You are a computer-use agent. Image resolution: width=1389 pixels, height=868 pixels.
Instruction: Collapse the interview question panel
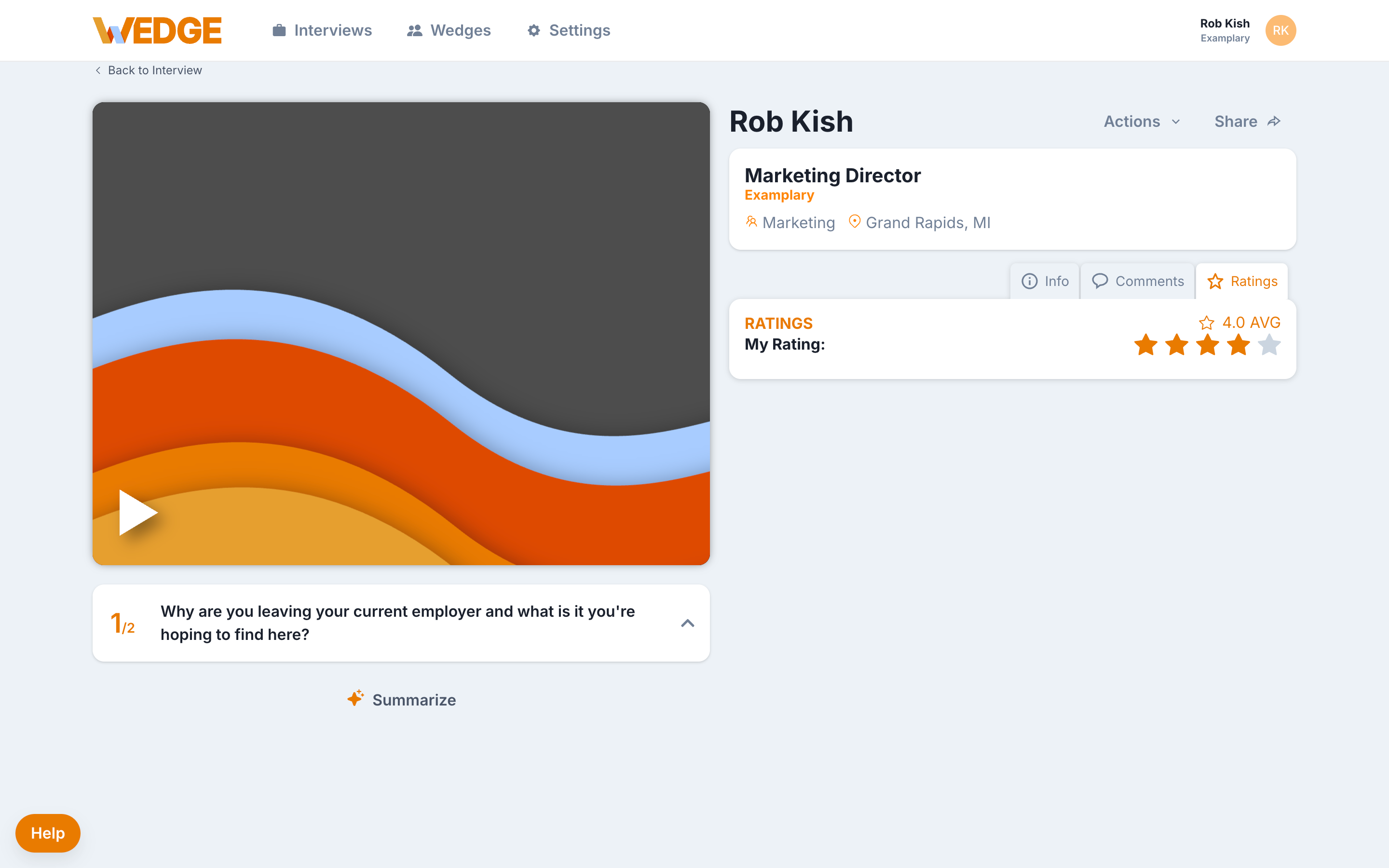[x=688, y=623]
